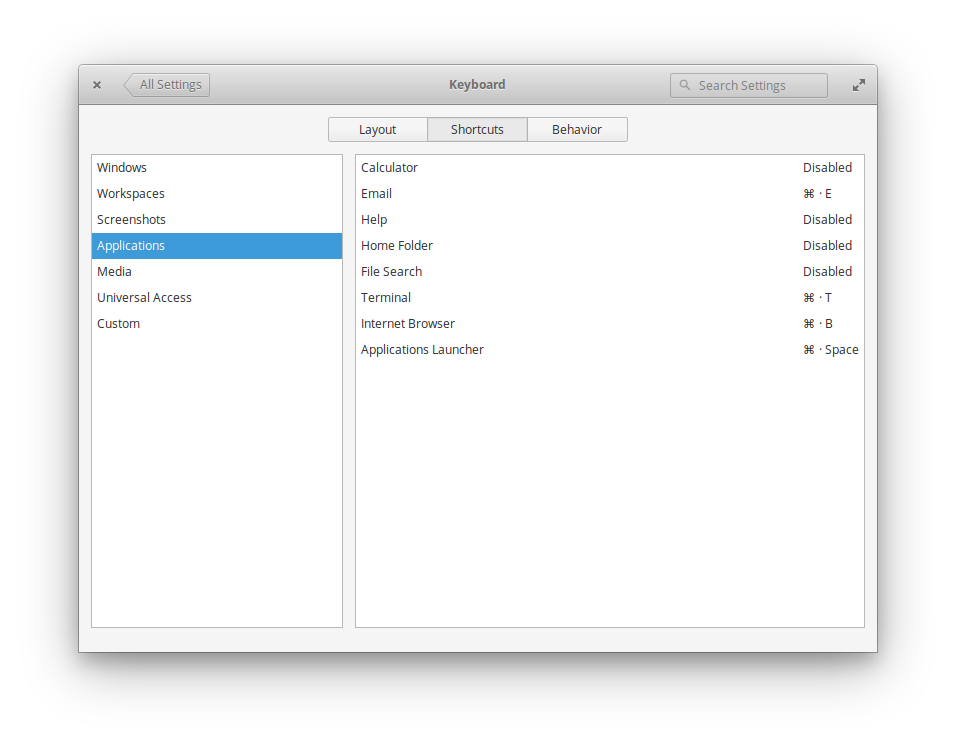Select the Applications category

(x=216, y=246)
